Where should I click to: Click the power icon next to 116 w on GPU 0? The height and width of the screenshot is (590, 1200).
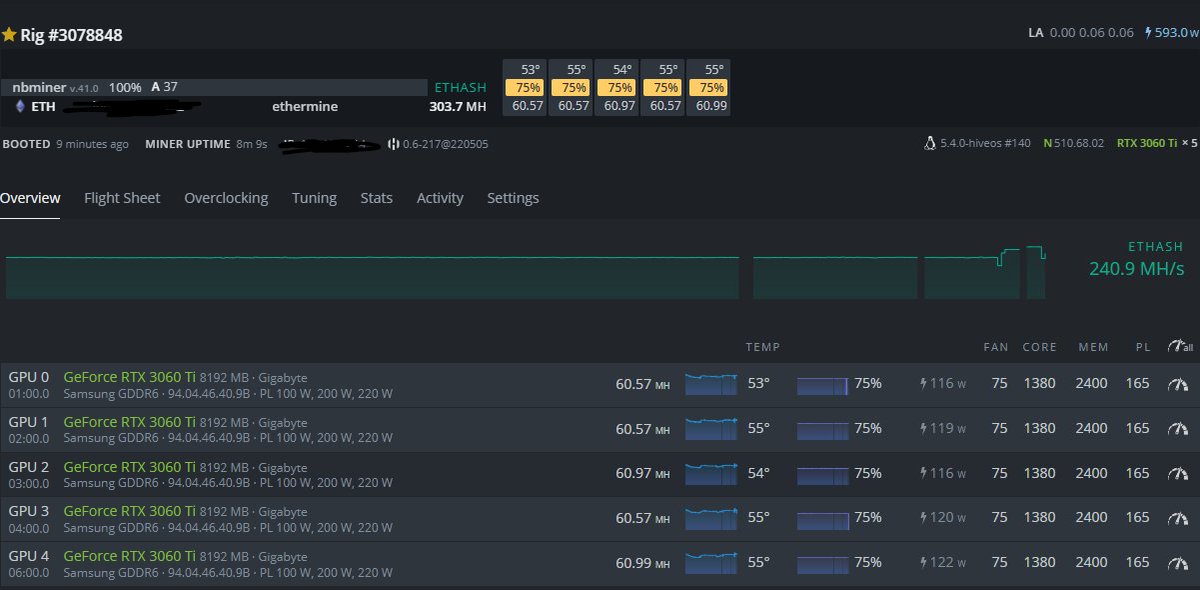pyautogui.click(x=924, y=384)
